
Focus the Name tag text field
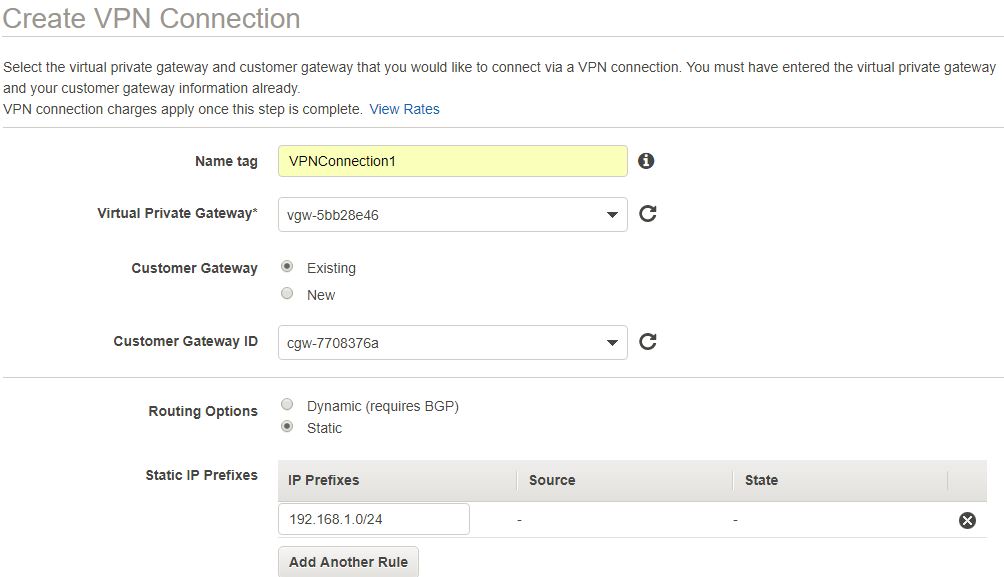(x=453, y=161)
